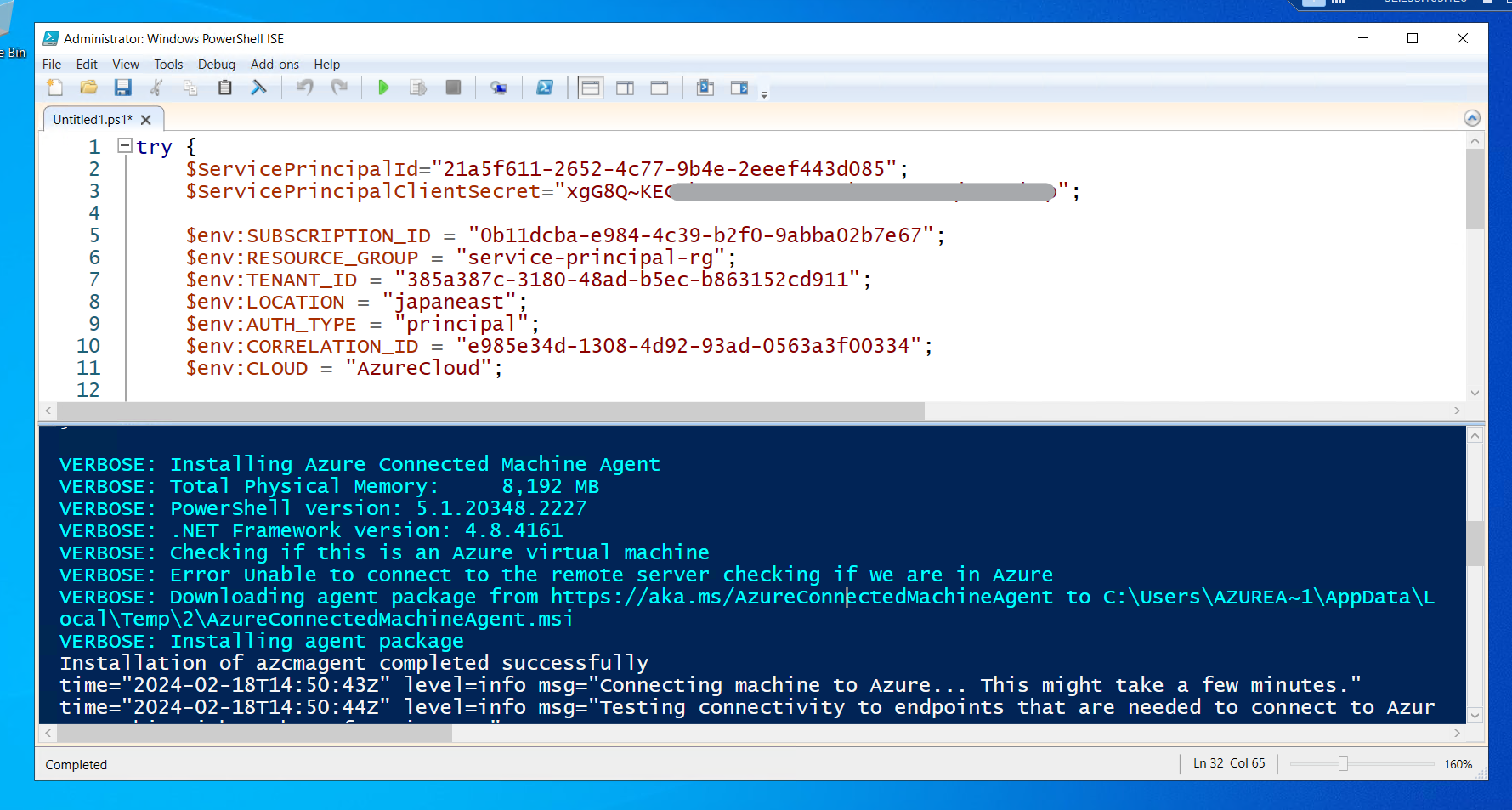Viewport: 1512px width, 810px height.
Task: Open the Add-ons menu
Action: pos(275,65)
